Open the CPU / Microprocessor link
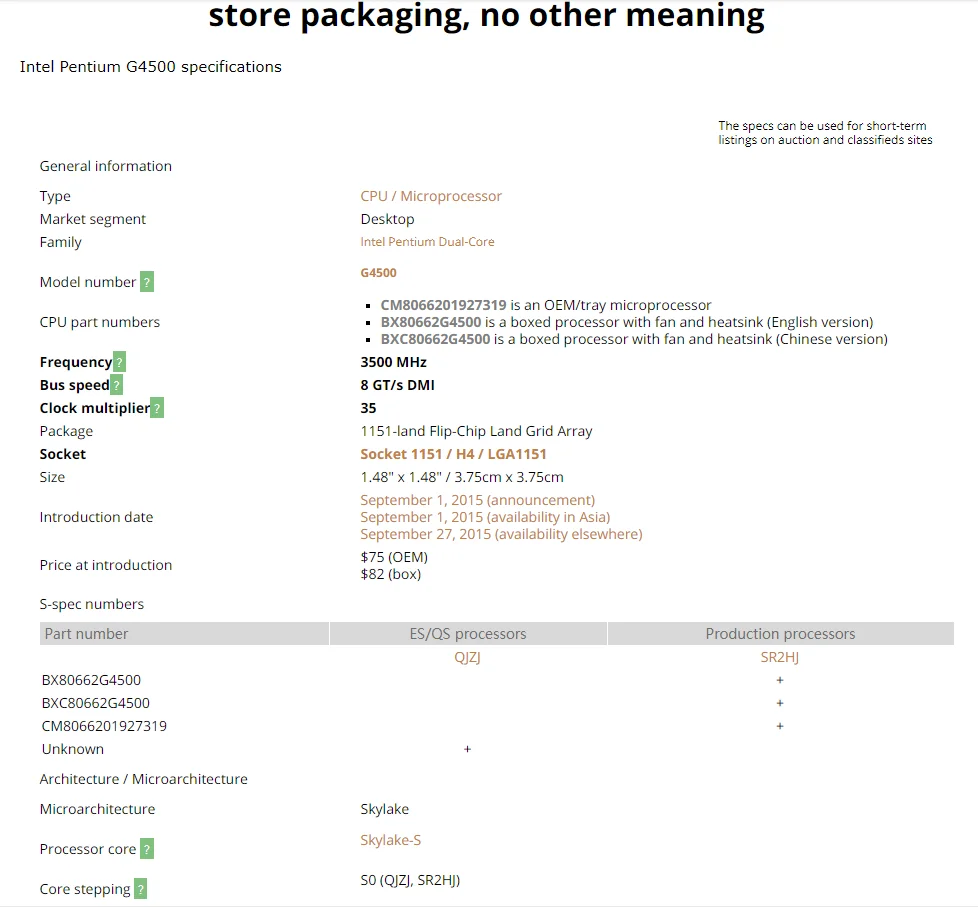 (x=431, y=196)
